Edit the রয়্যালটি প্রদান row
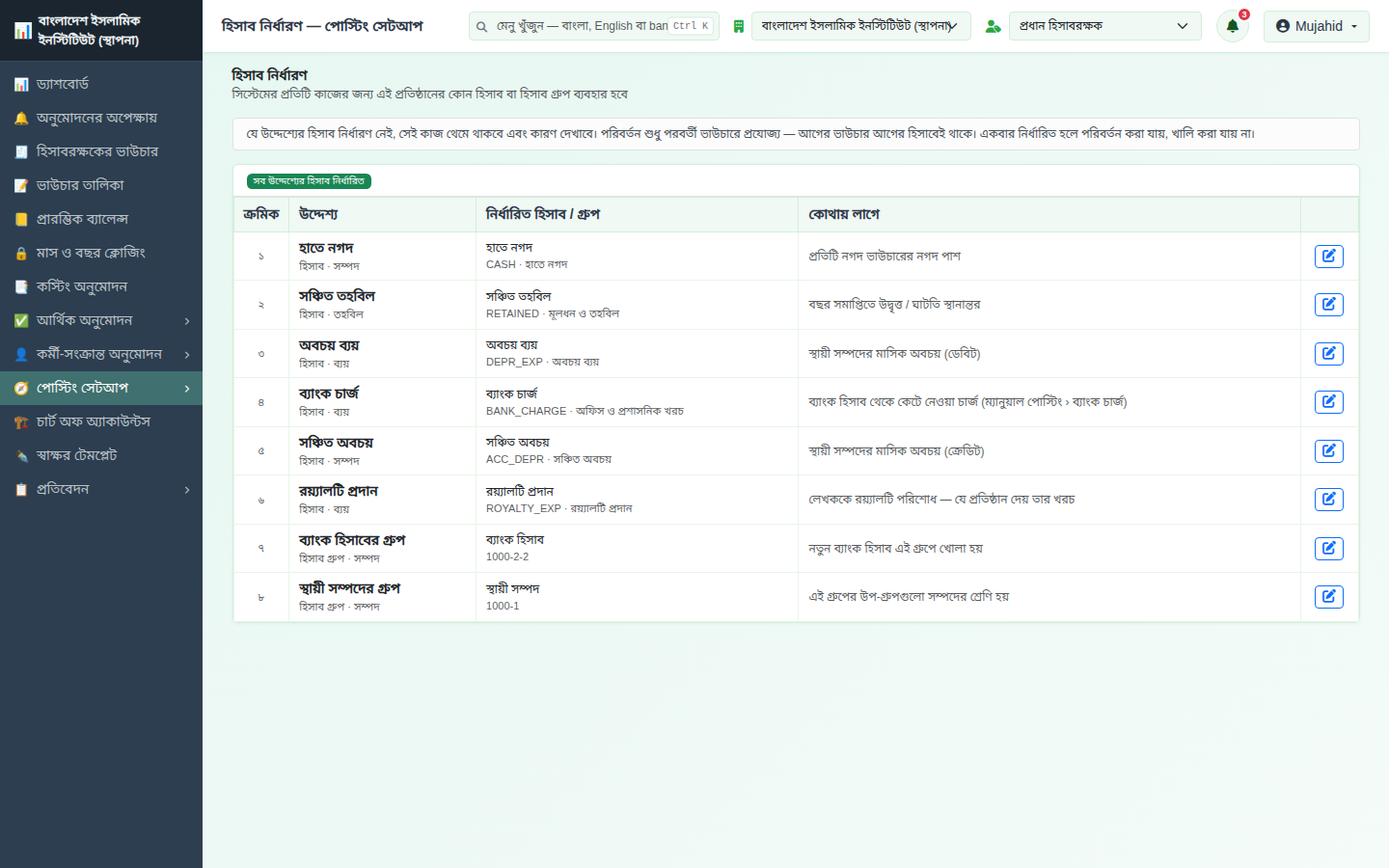This screenshot has width=1389, height=868. (1328, 500)
